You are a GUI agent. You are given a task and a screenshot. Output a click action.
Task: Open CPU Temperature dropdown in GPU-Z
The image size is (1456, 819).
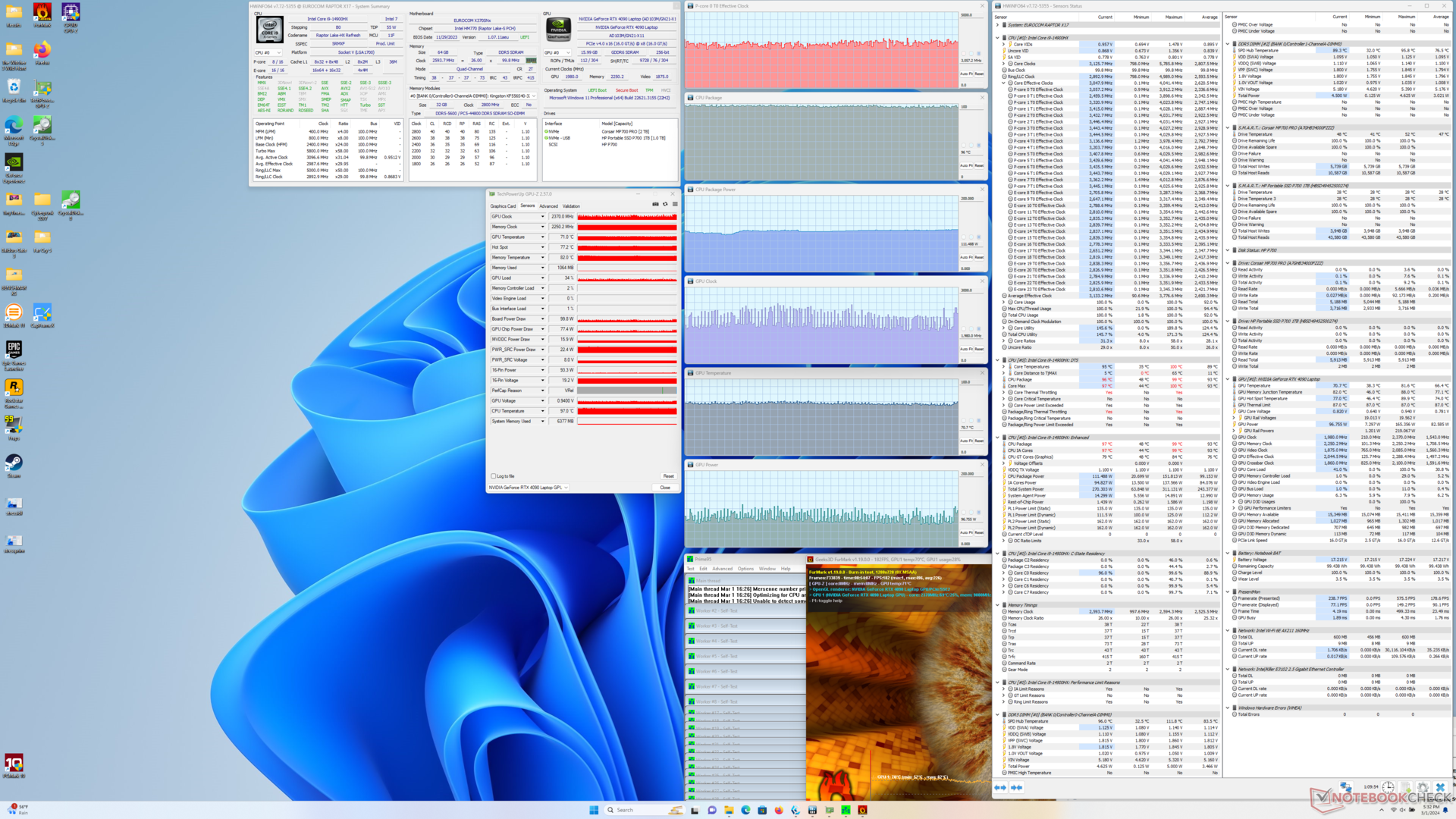pyautogui.click(x=542, y=411)
